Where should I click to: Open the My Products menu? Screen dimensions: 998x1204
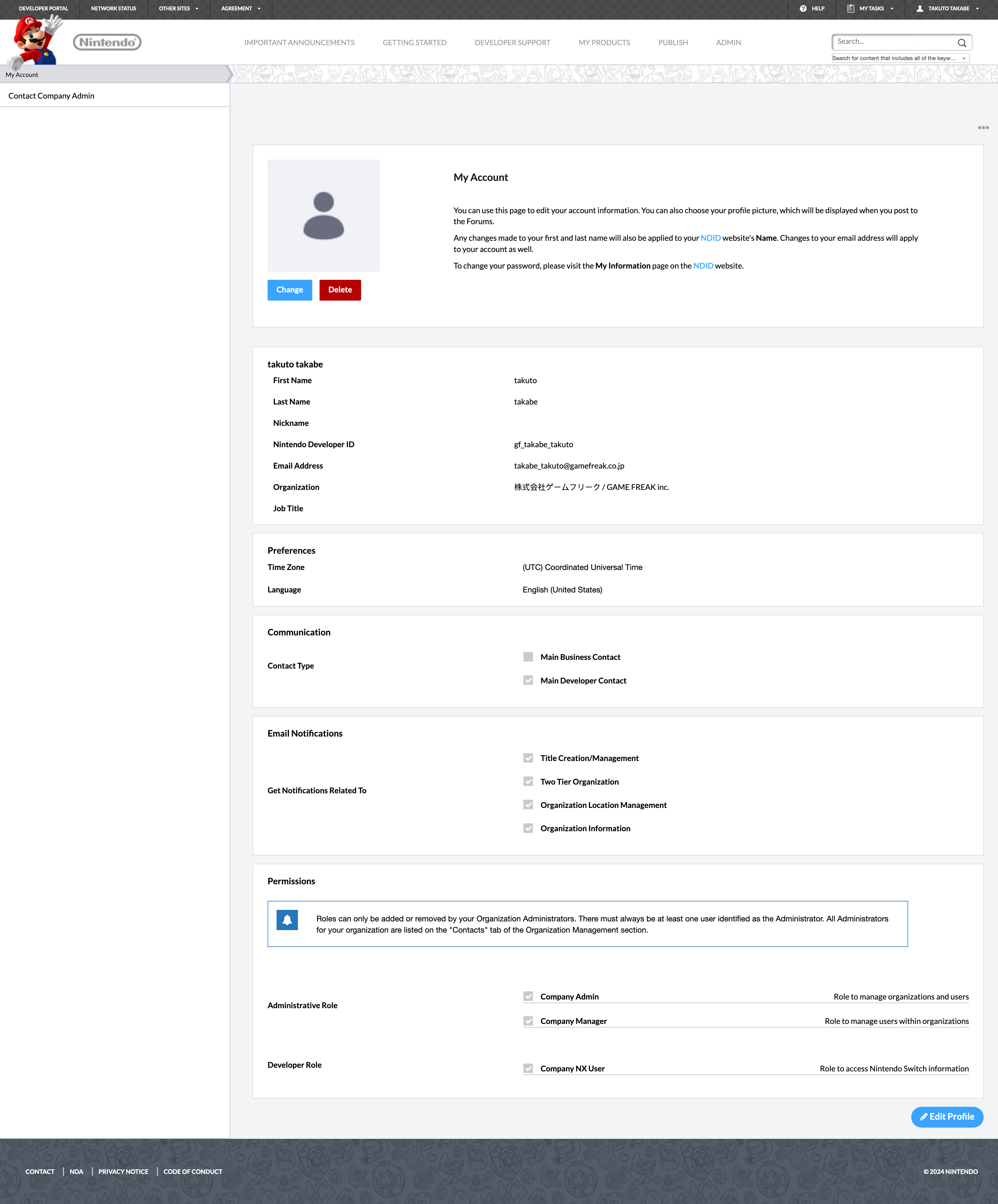point(604,42)
